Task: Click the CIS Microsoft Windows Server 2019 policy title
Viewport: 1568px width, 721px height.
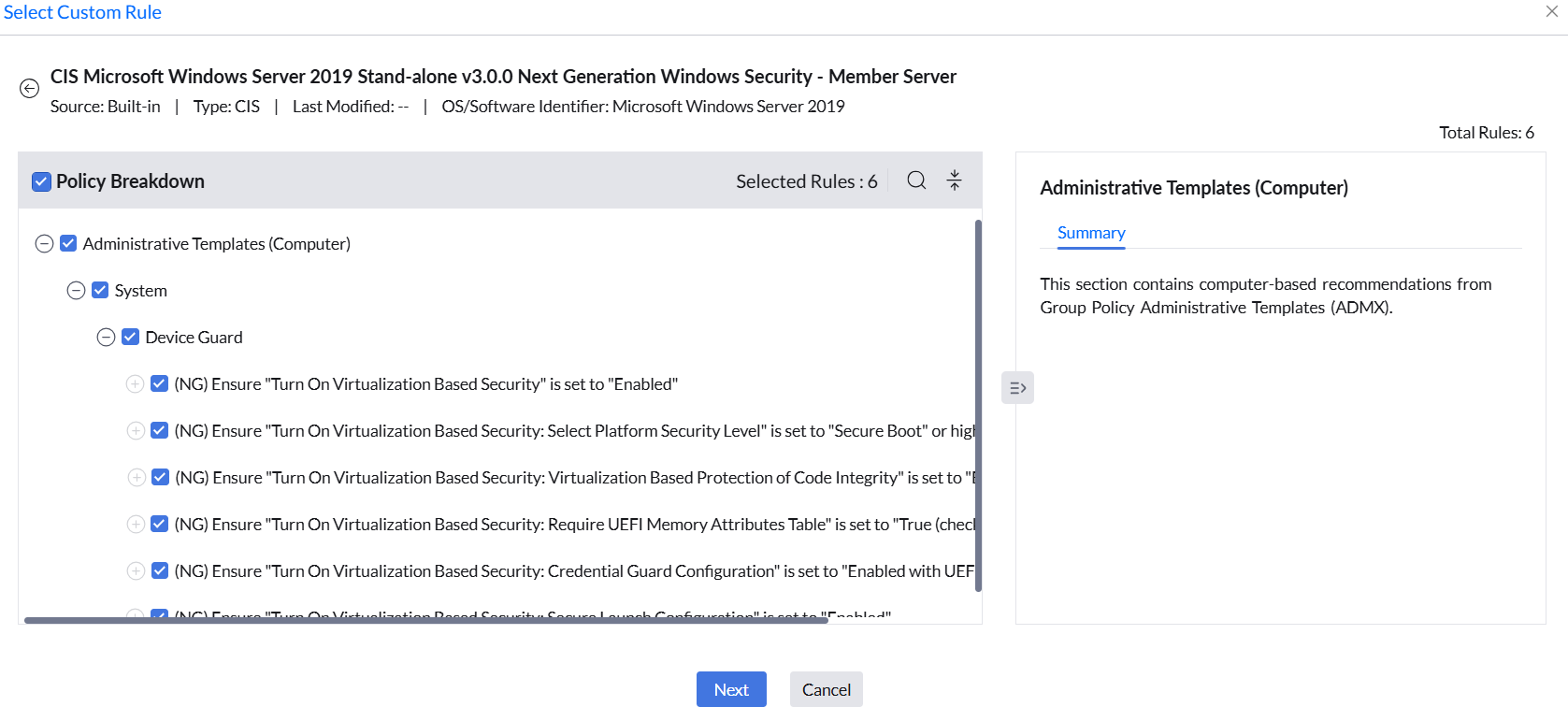Action: (503, 76)
